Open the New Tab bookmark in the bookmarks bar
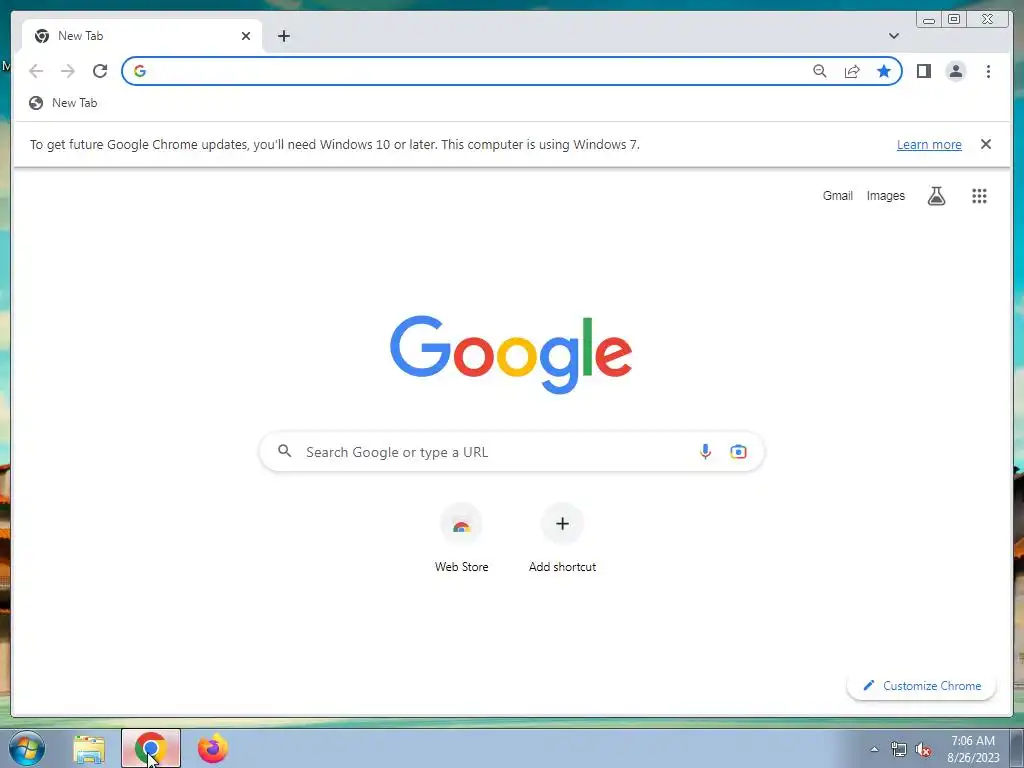 (x=63, y=103)
